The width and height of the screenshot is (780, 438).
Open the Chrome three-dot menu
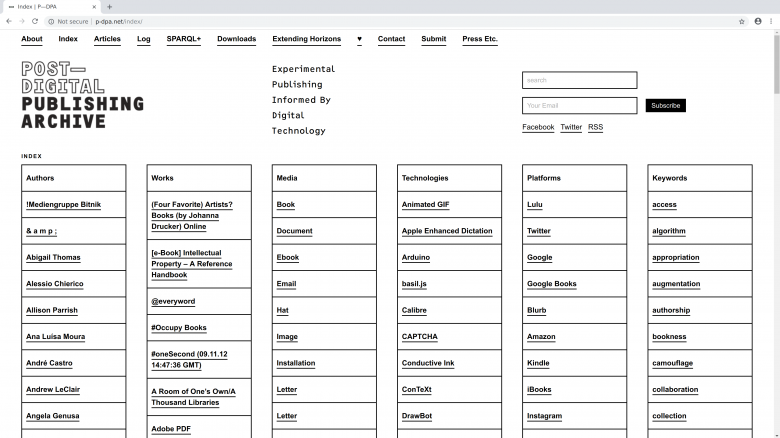(771, 20)
